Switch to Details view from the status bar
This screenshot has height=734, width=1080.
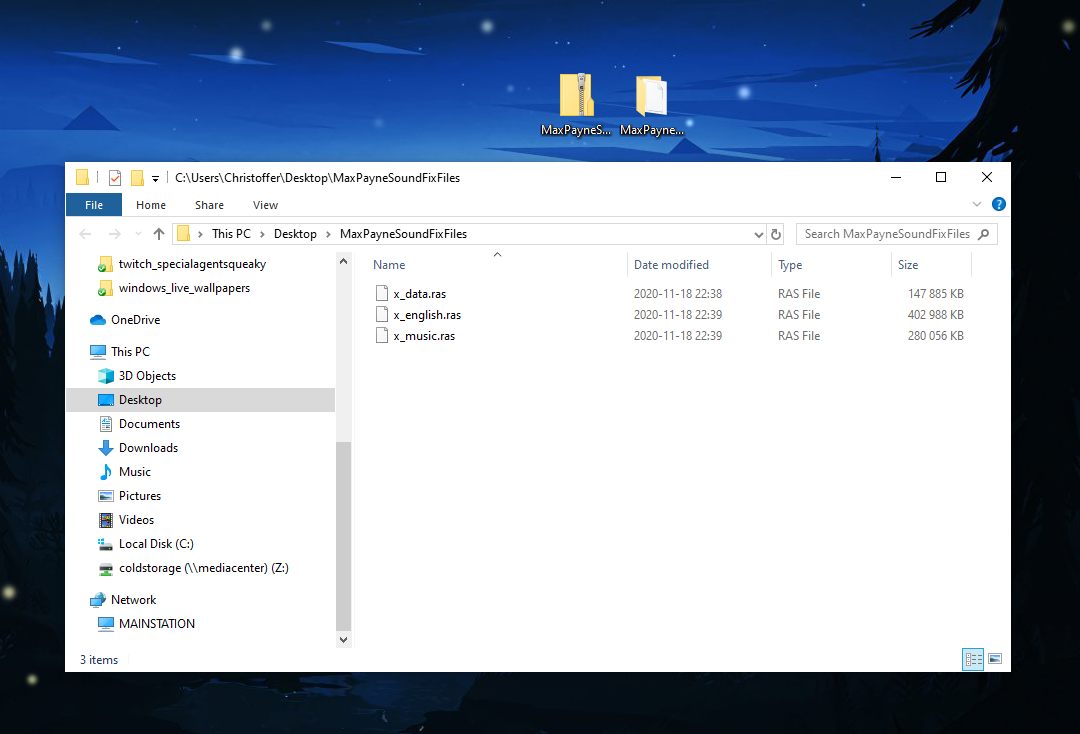click(972, 658)
